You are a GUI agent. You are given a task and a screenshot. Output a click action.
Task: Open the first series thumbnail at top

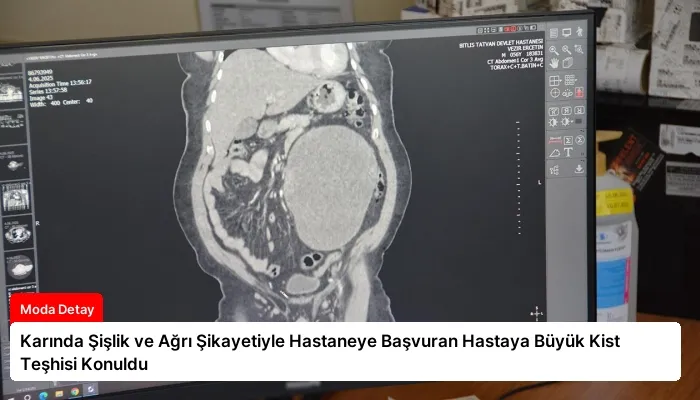12,92
